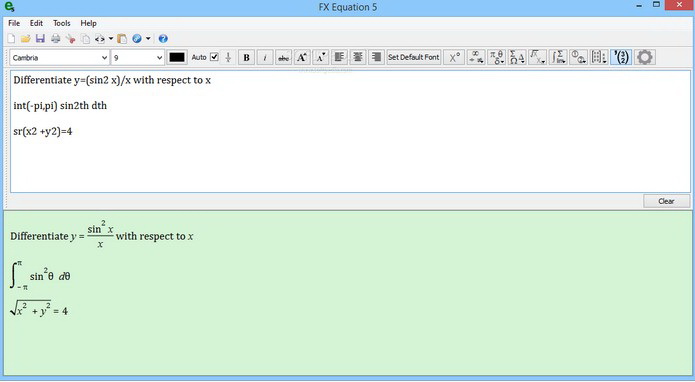Save the equation with the floppy disk icon

40,39
